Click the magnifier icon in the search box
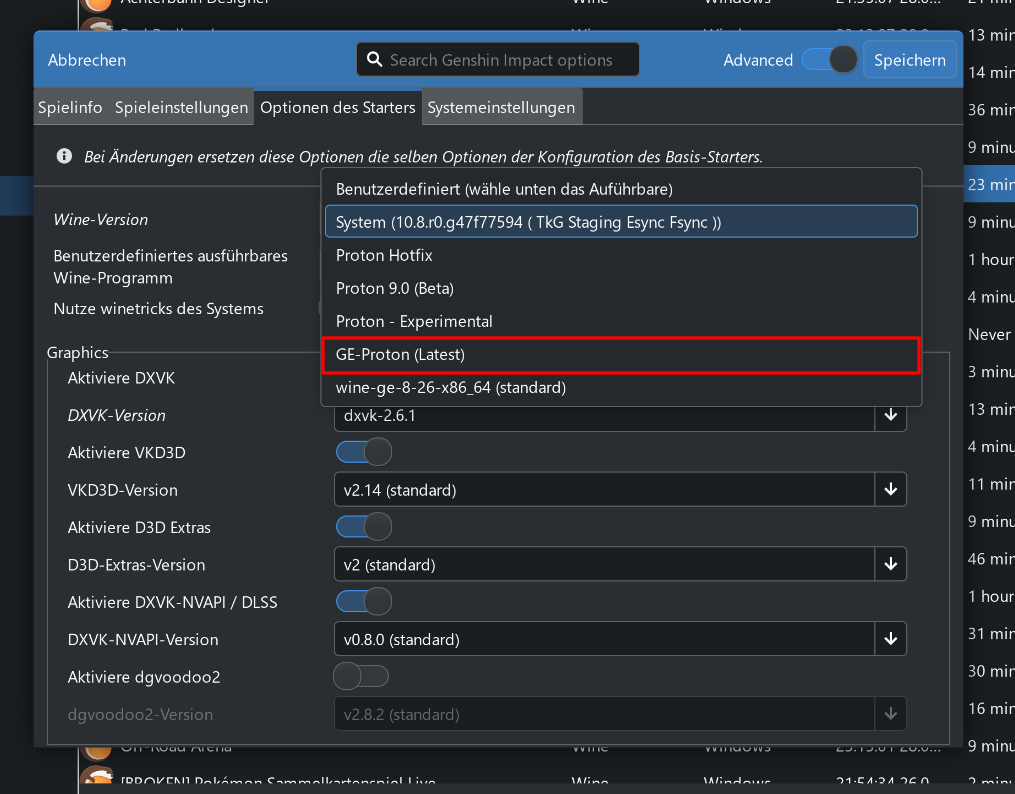Screen dimensions: 1015x794 pyautogui.click(x=374, y=60)
